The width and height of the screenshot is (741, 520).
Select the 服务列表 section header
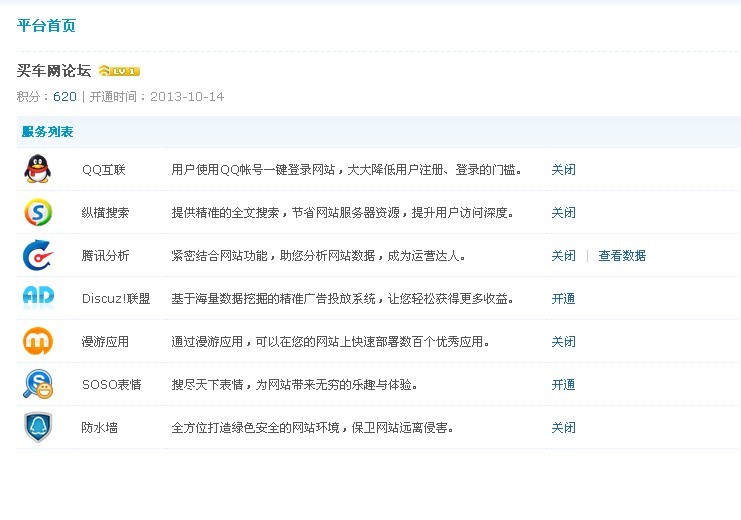pyautogui.click(x=47, y=132)
